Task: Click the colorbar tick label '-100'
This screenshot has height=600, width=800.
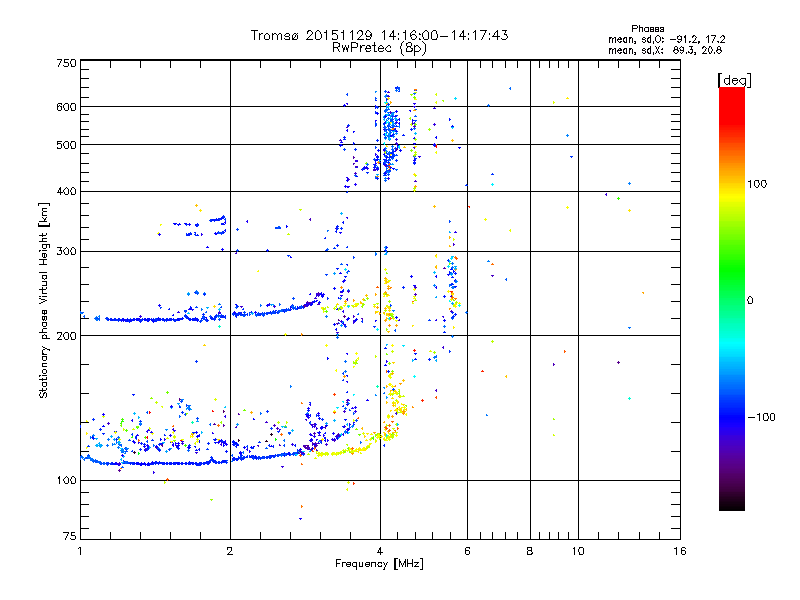Action: 761,417
